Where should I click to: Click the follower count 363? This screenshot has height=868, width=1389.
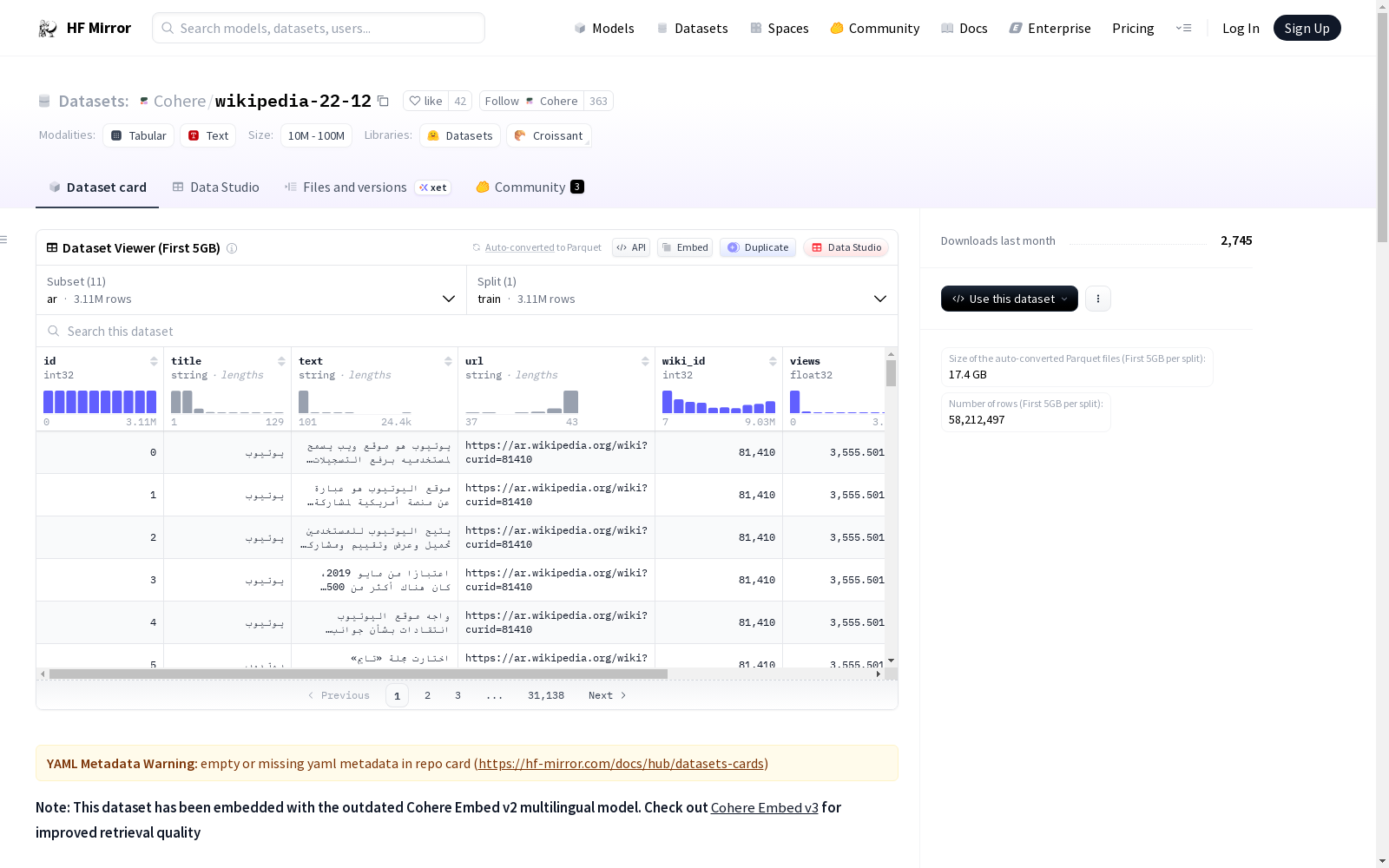598,101
